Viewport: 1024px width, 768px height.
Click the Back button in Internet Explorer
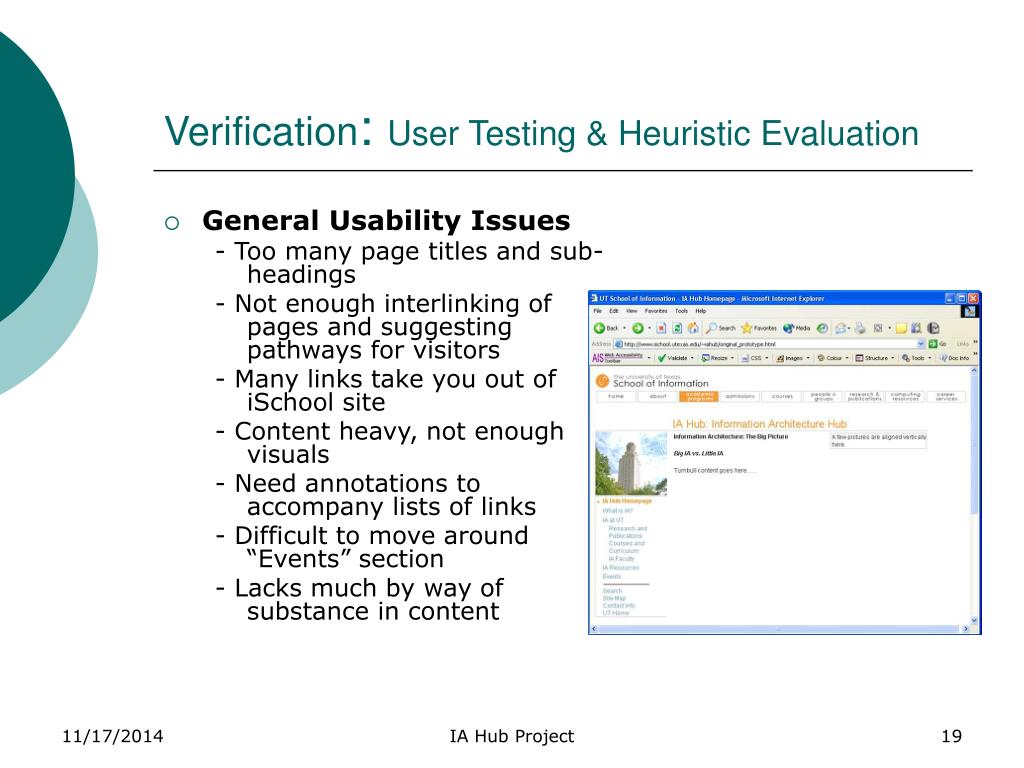605,328
